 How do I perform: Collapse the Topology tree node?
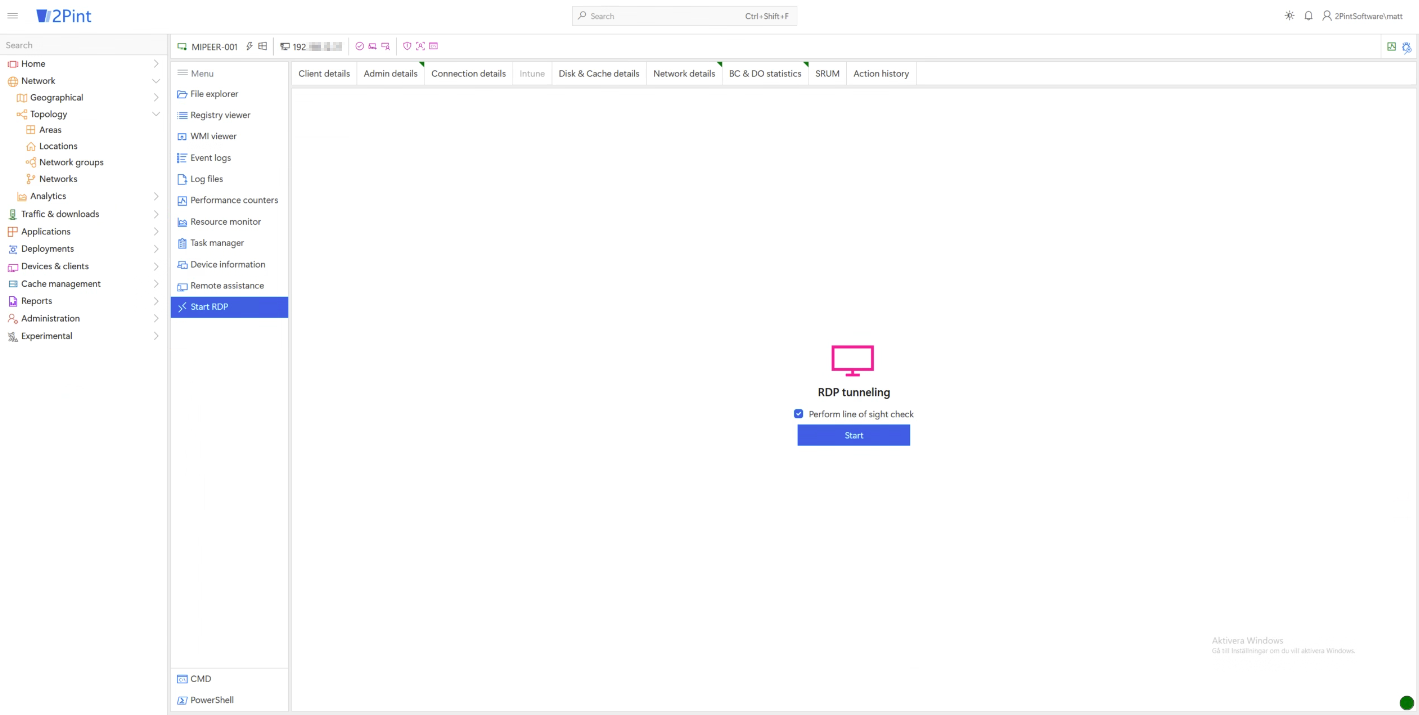(x=156, y=114)
